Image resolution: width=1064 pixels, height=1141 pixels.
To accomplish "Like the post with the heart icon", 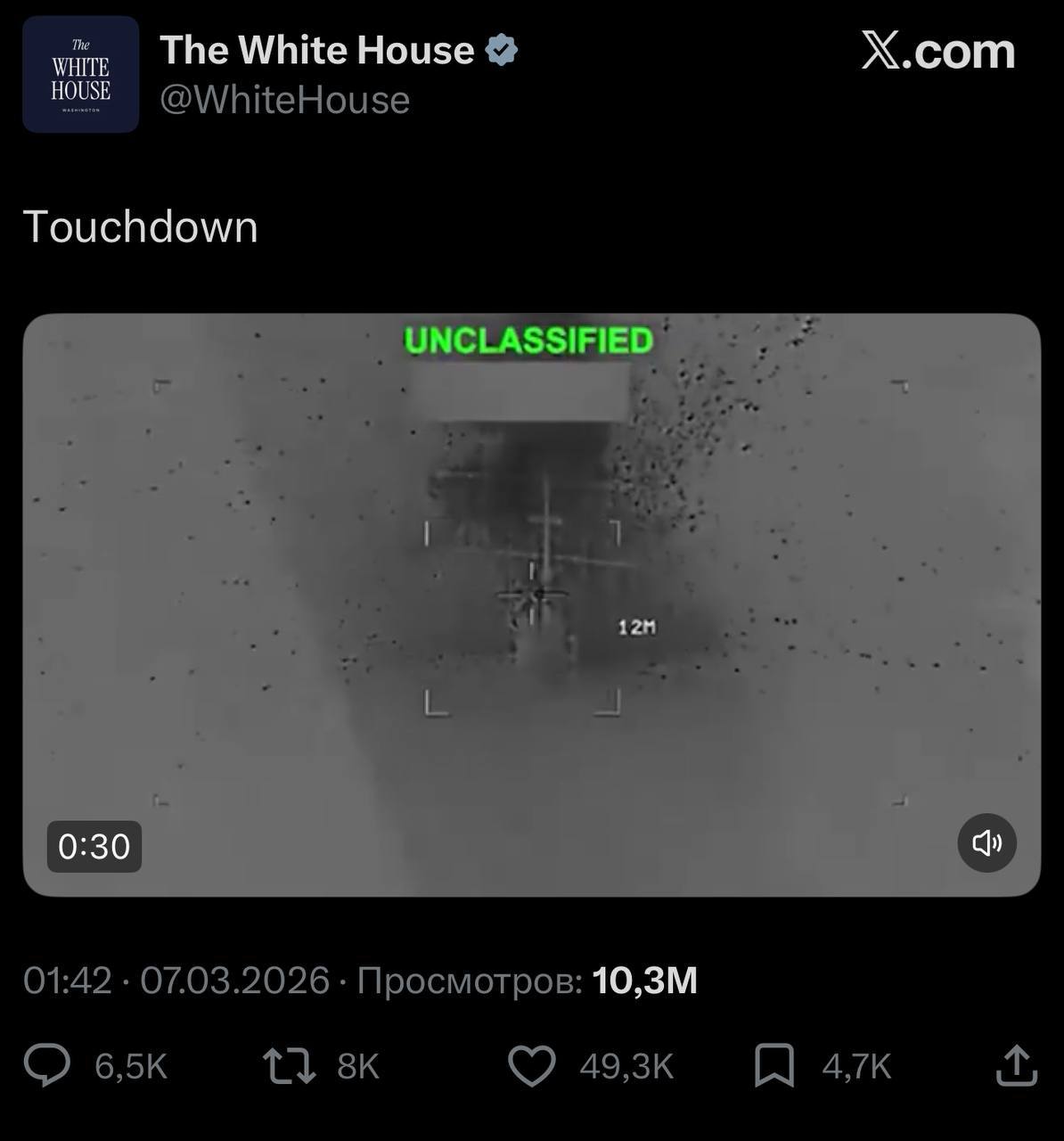I will tap(531, 1066).
